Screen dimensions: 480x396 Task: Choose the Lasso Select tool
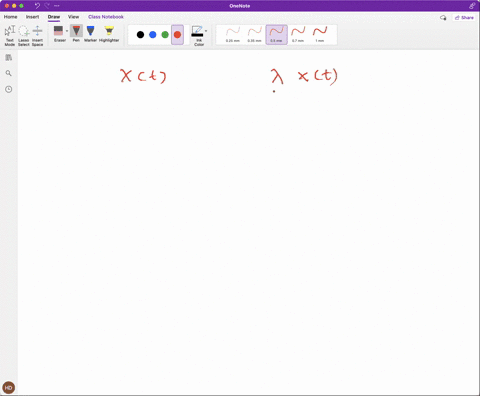click(24, 35)
